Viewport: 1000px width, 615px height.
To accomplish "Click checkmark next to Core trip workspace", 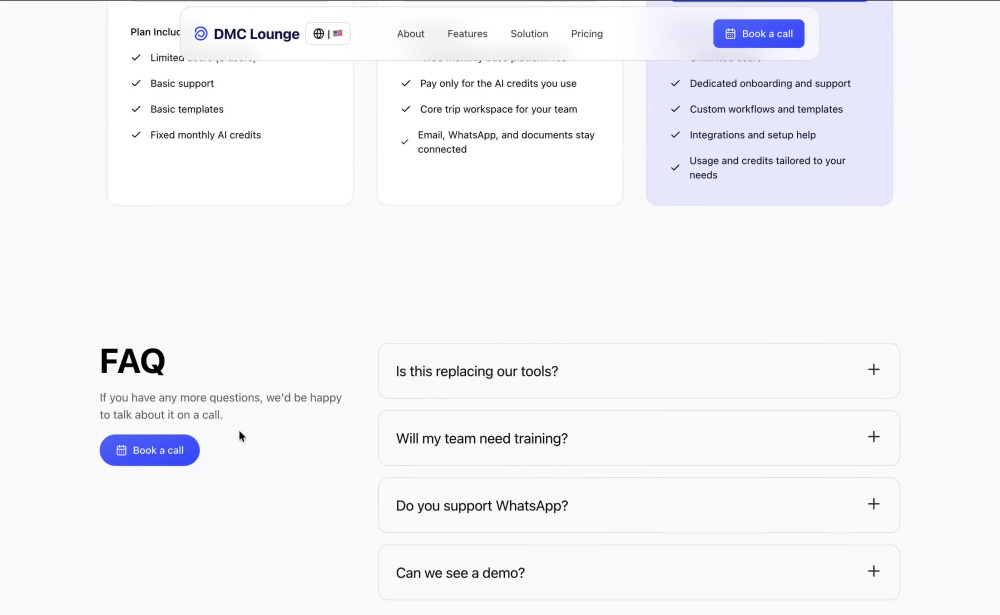I will pos(406,109).
